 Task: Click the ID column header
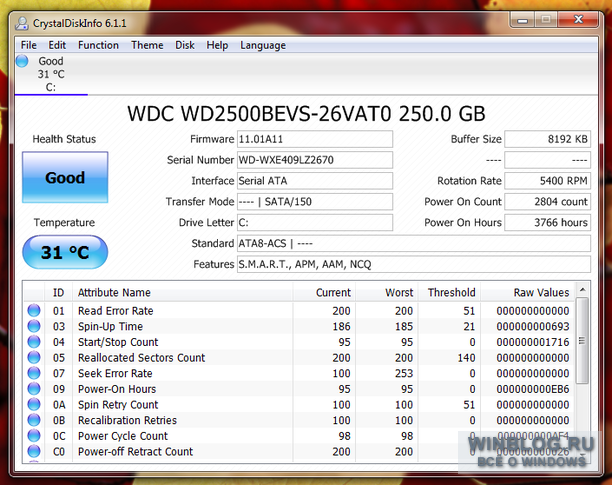[x=58, y=293]
